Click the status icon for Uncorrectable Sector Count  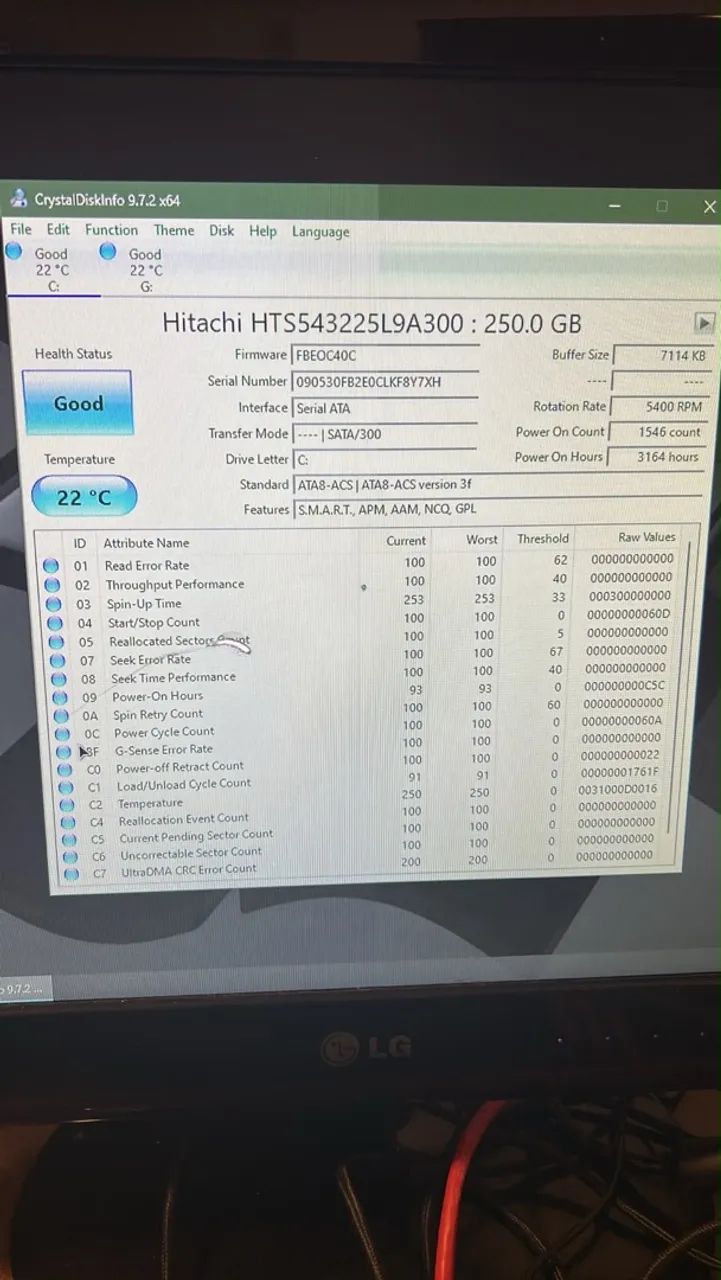70,858
